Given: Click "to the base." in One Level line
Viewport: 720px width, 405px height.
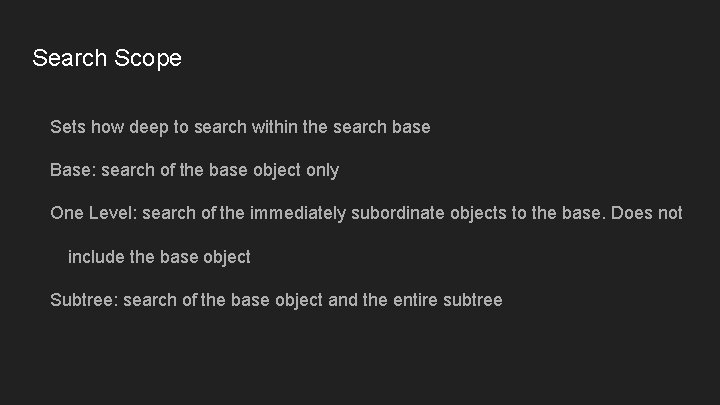Looking at the screenshot, I should 559,213.
